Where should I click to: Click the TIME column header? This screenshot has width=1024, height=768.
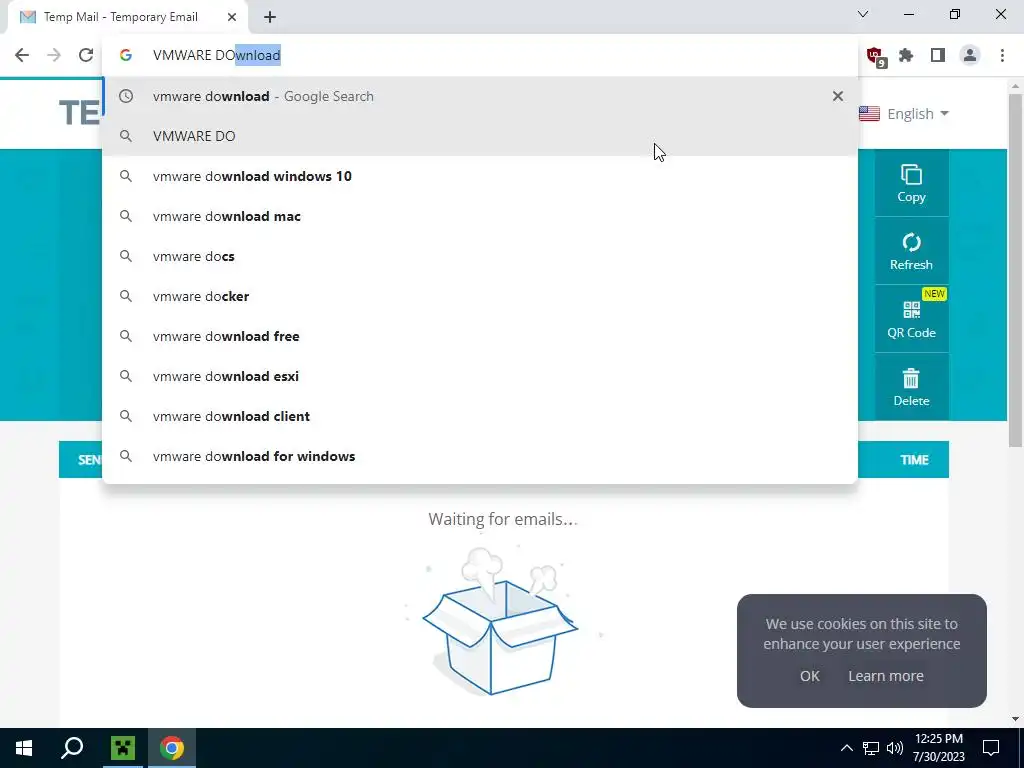pos(914,460)
